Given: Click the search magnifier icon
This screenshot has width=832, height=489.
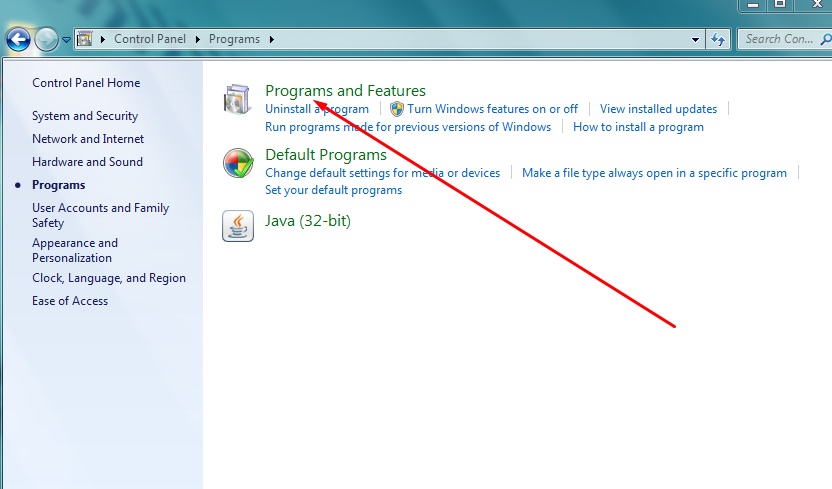Looking at the screenshot, I should (x=826, y=39).
